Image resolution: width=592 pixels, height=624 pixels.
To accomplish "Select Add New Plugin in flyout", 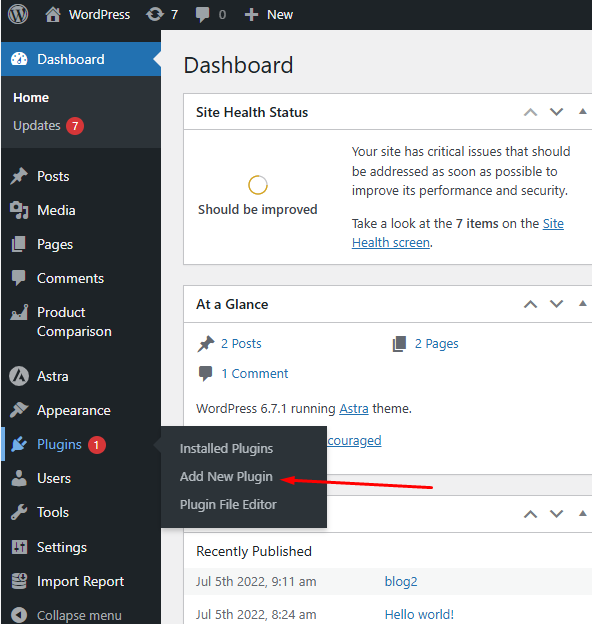I will pyautogui.click(x=226, y=476).
